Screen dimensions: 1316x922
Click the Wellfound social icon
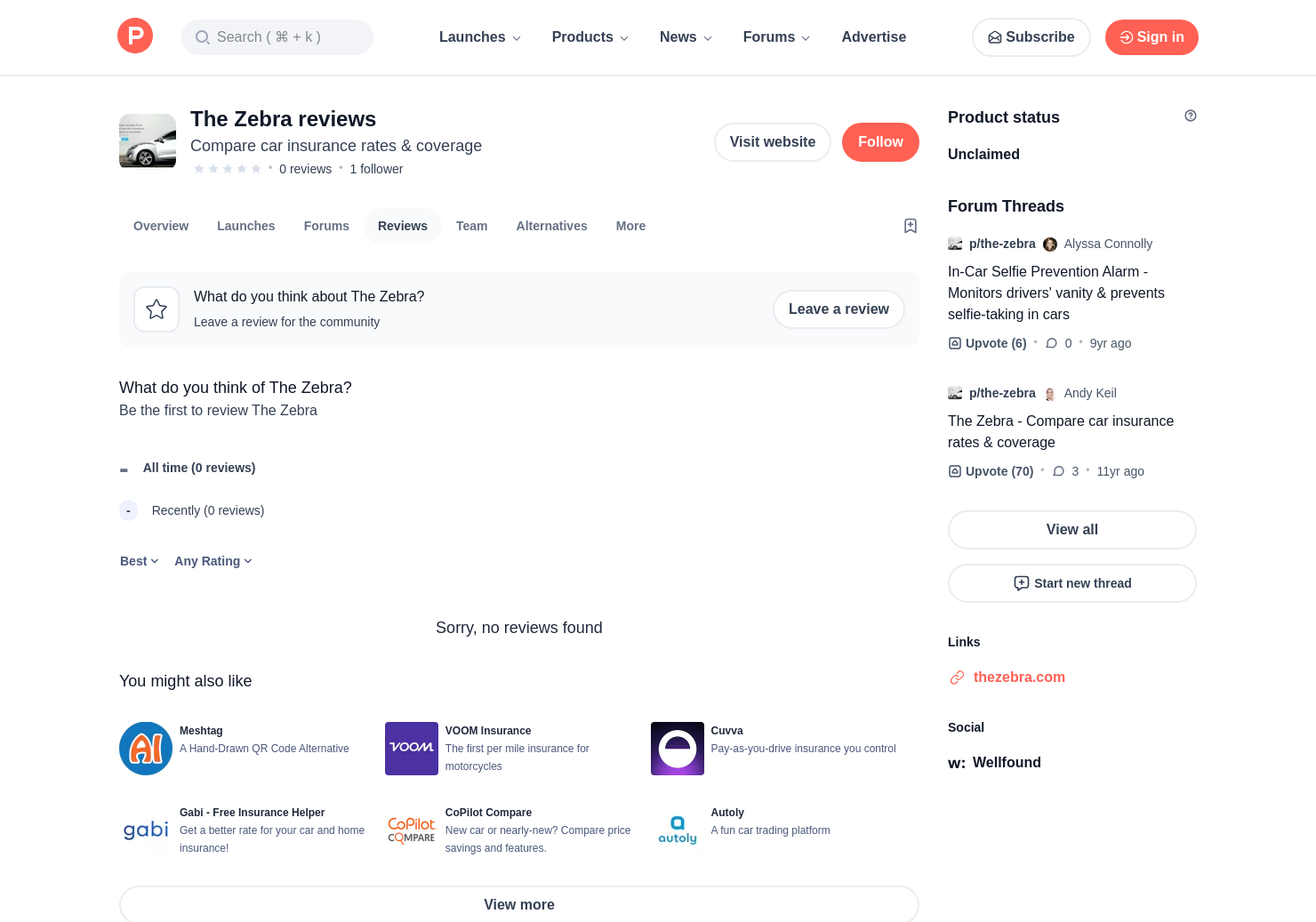click(x=957, y=763)
